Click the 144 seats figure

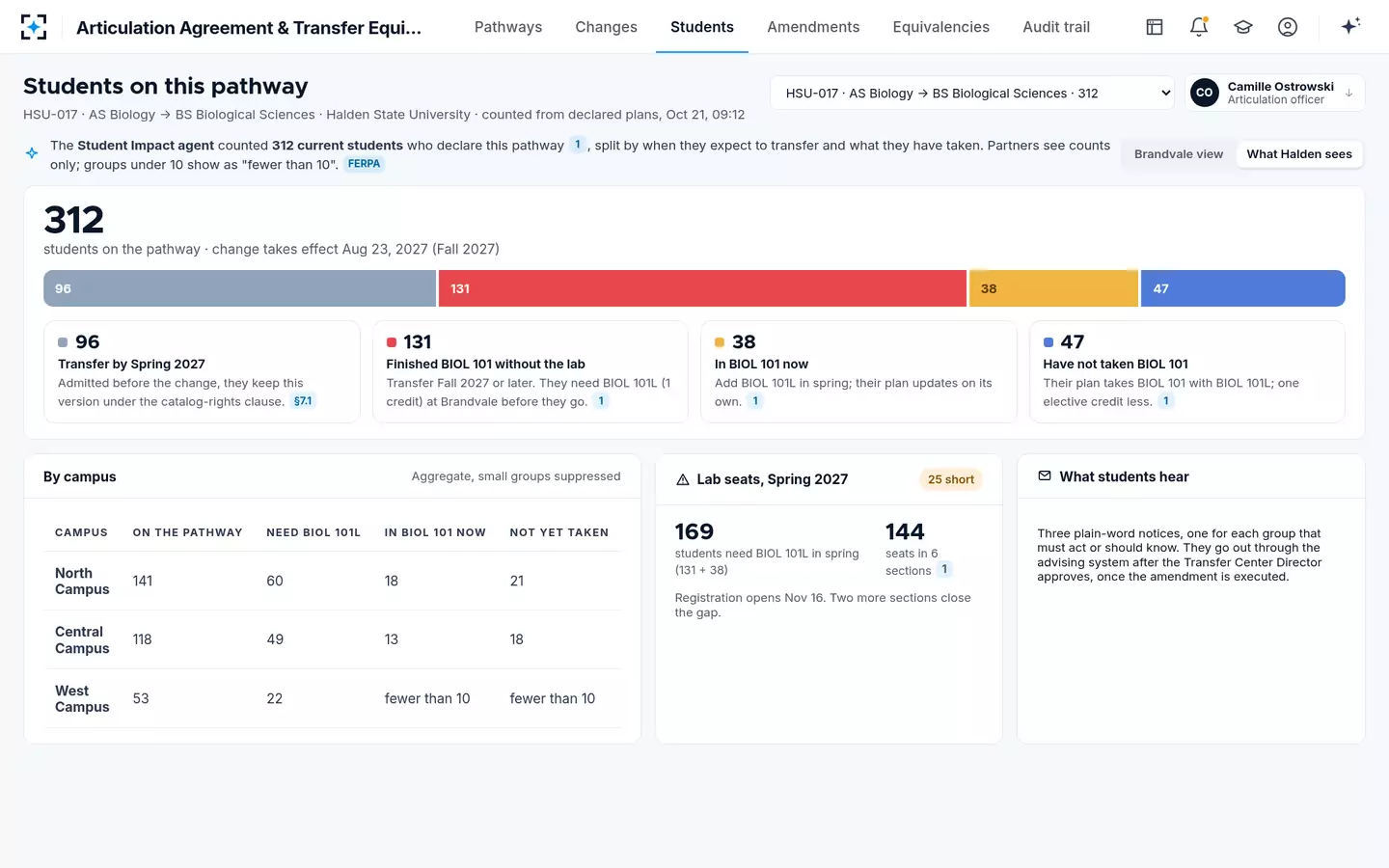(x=905, y=531)
